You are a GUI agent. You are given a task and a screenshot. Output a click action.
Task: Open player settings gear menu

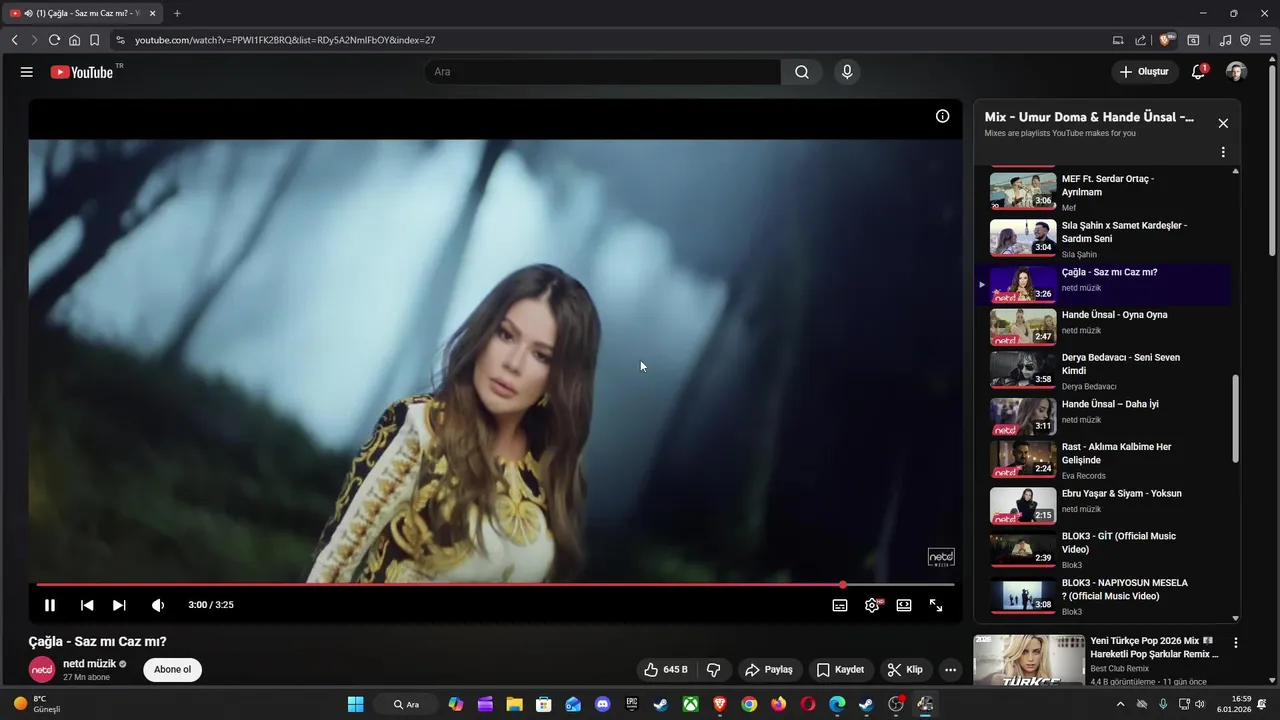coord(872,605)
